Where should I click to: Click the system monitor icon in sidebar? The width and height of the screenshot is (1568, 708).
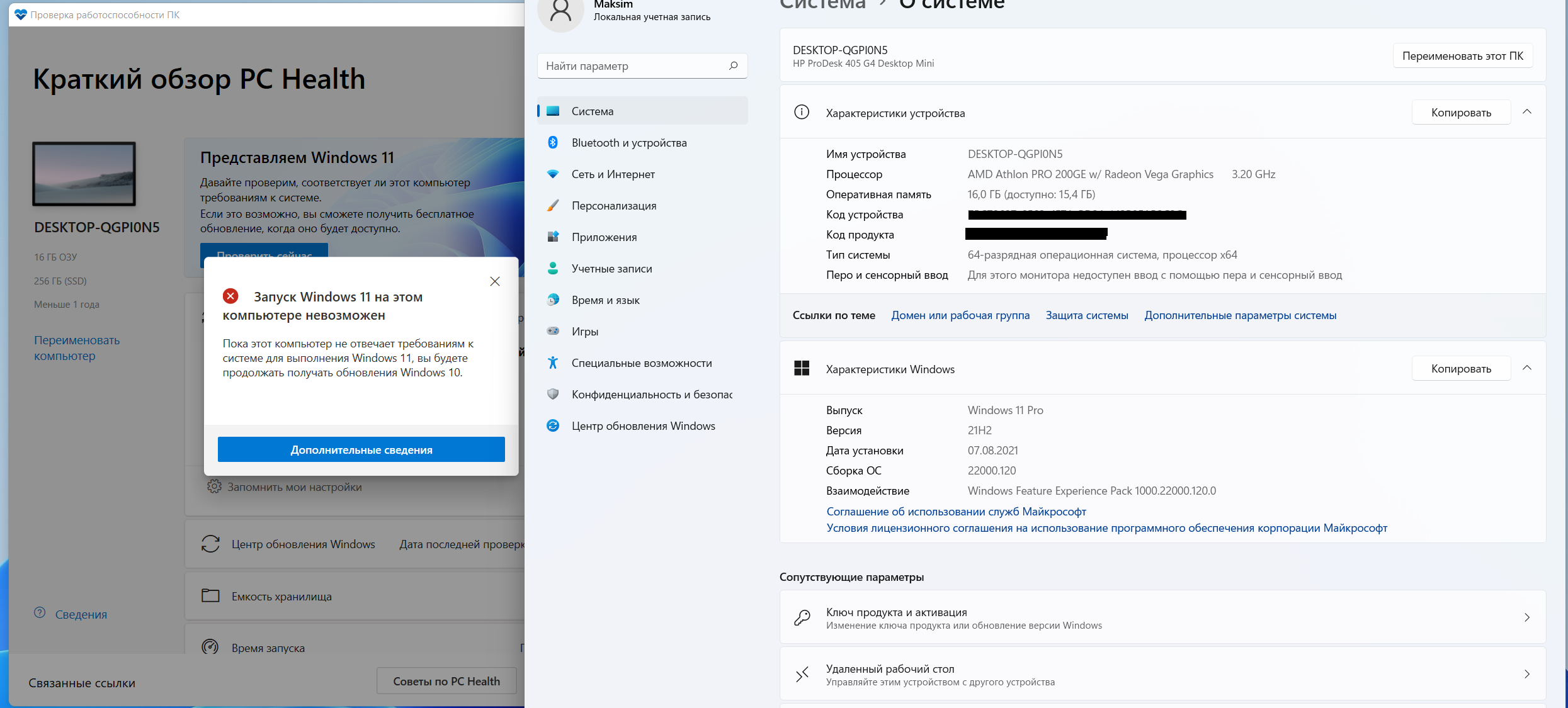(x=553, y=111)
